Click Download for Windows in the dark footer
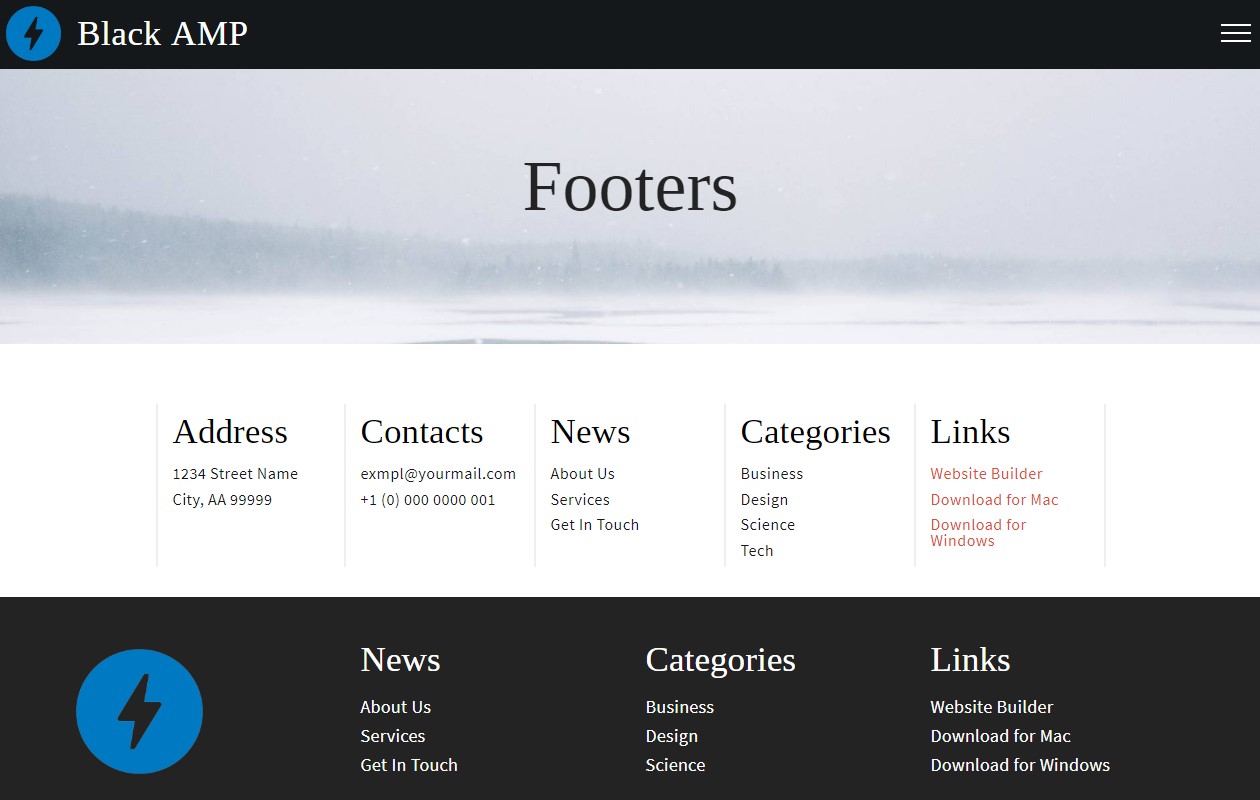1260x800 pixels. [x=1020, y=765]
